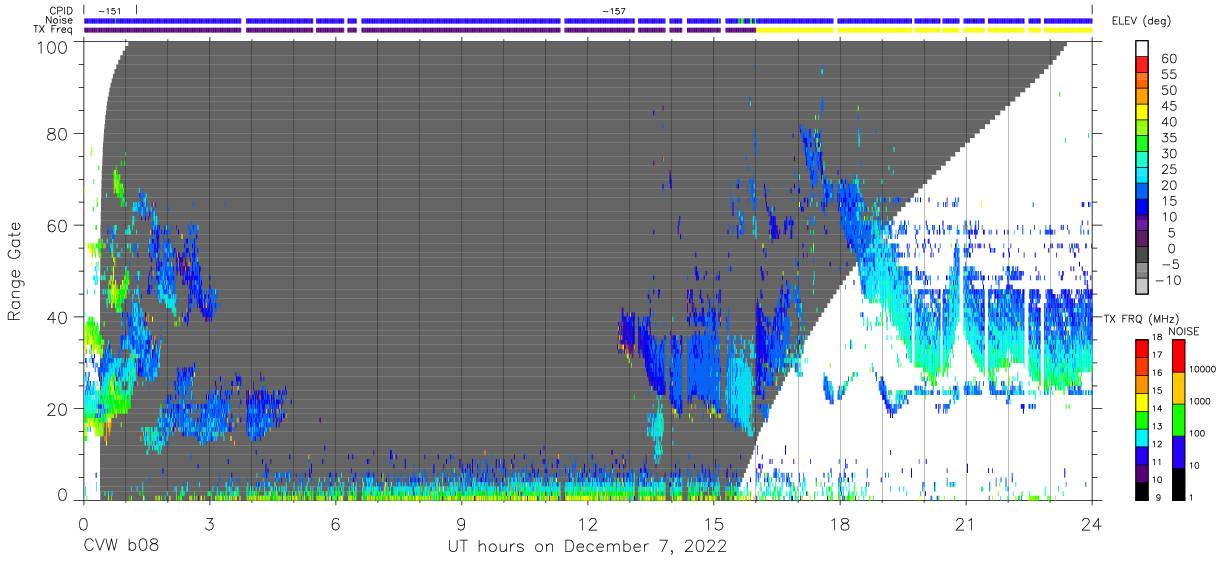Screen dimensions: 1228x567
Task: Select the -157 CPID value
Action: coord(614,11)
